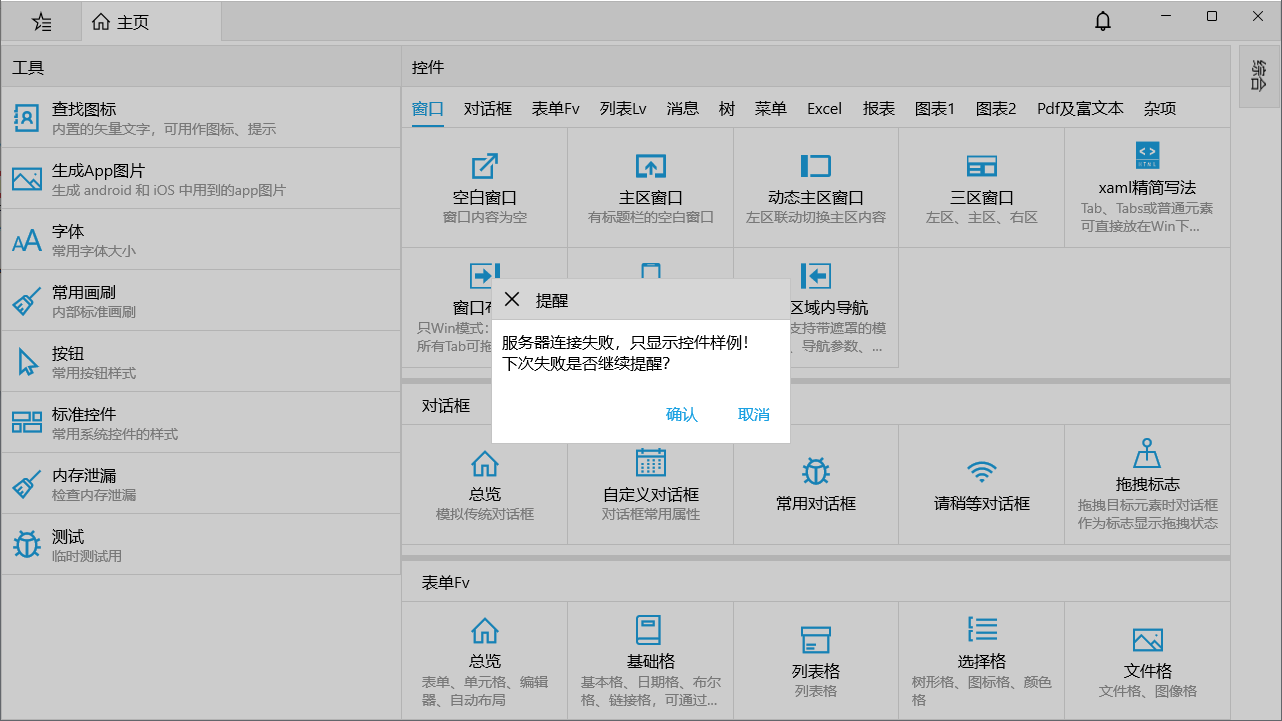Expand the 综合 side panel
This screenshot has height=721, width=1282.
click(x=1259, y=76)
